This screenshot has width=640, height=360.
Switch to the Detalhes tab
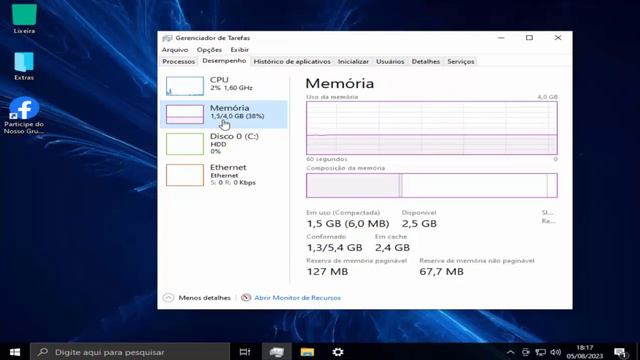pyautogui.click(x=426, y=62)
